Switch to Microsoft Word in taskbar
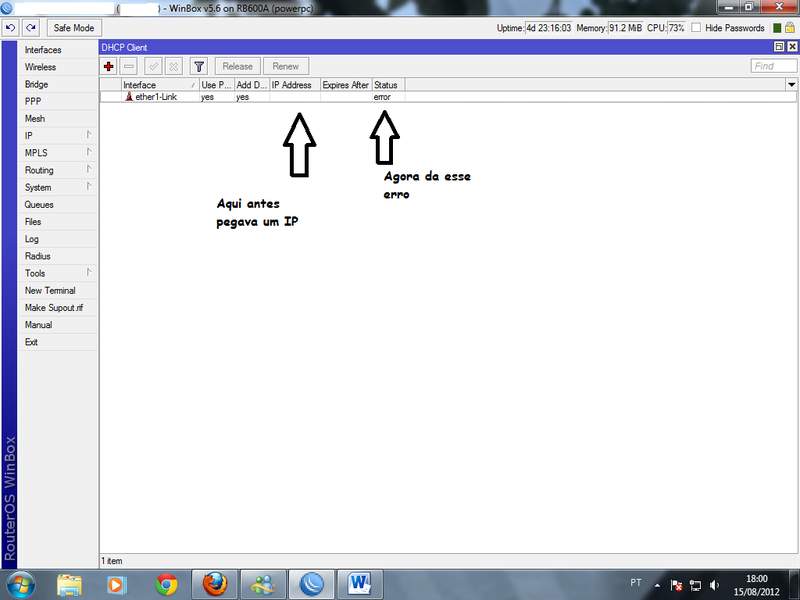The height and width of the screenshot is (600, 800). pos(360,585)
